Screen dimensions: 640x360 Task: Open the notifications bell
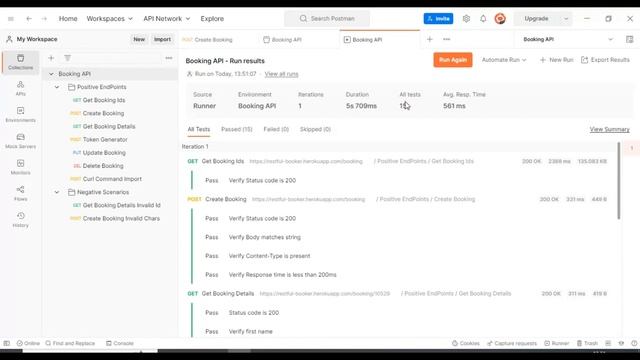(x=483, y=19)
